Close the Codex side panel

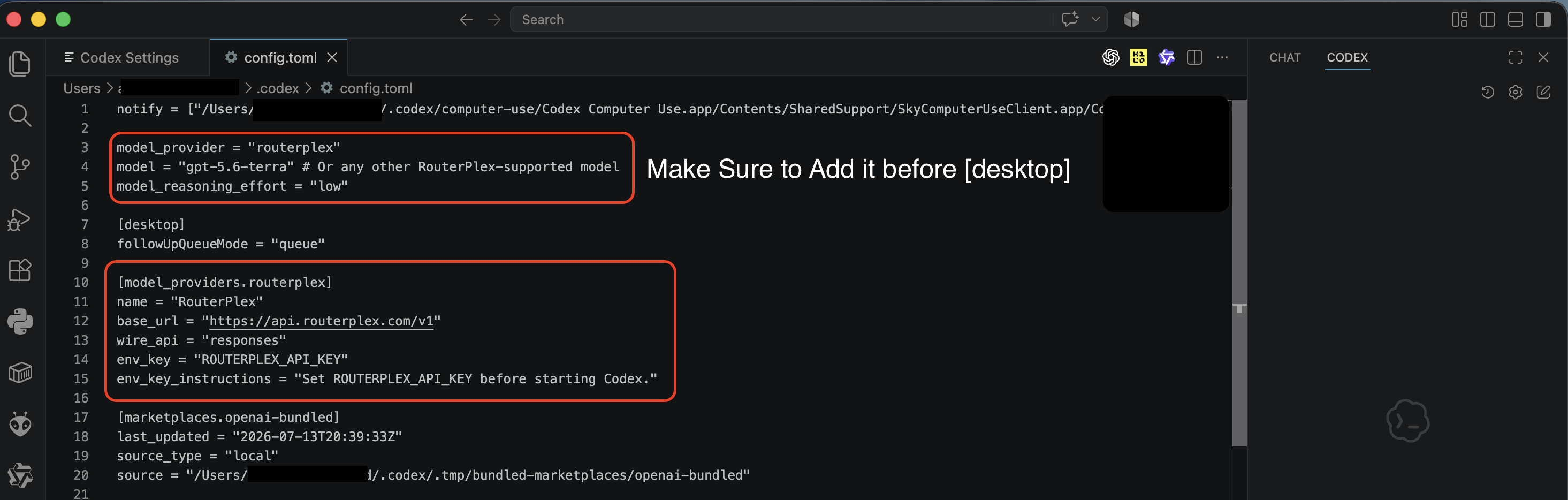pyautogui.click(x=1543, y=57)
